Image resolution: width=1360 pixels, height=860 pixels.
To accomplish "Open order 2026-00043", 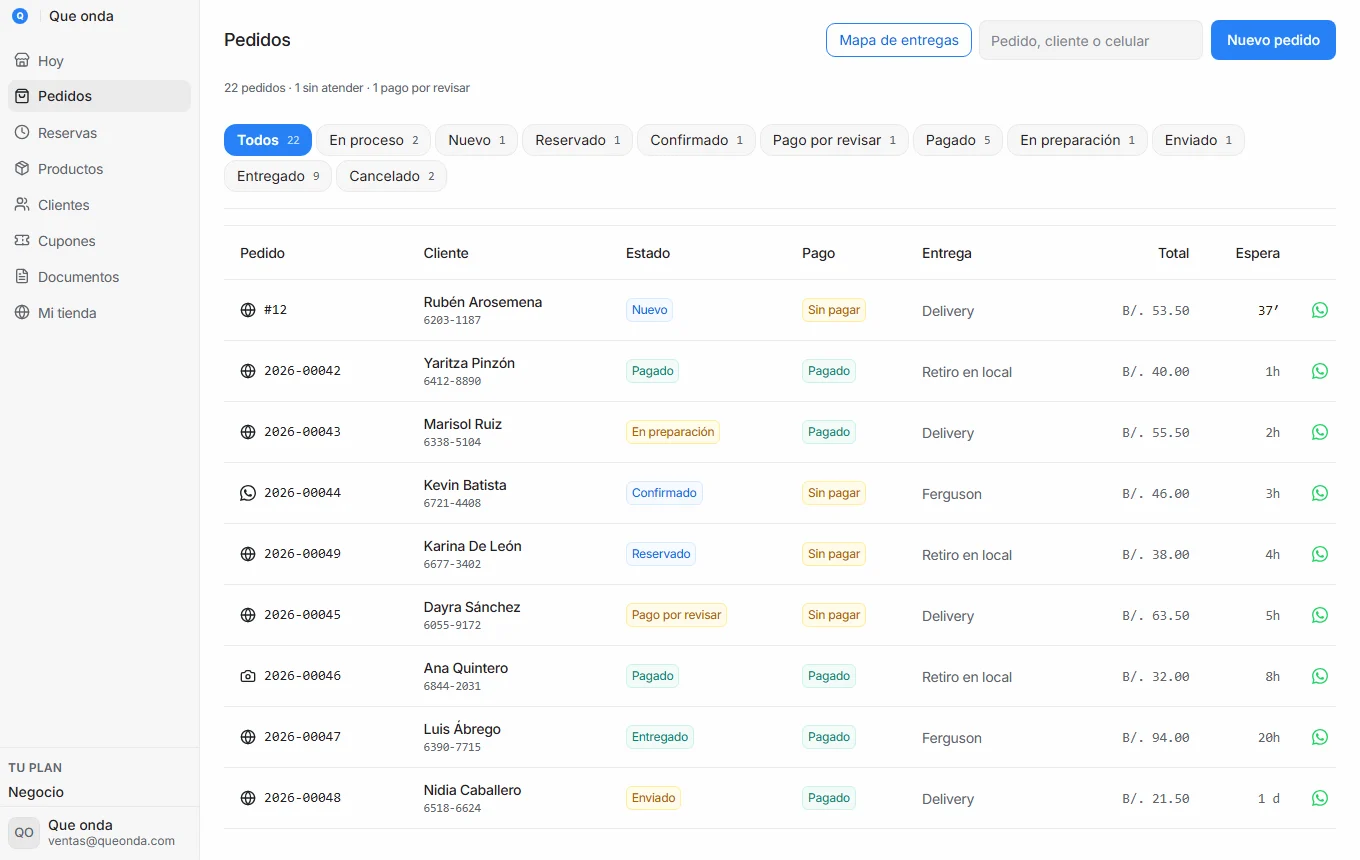I will [302, 432].
